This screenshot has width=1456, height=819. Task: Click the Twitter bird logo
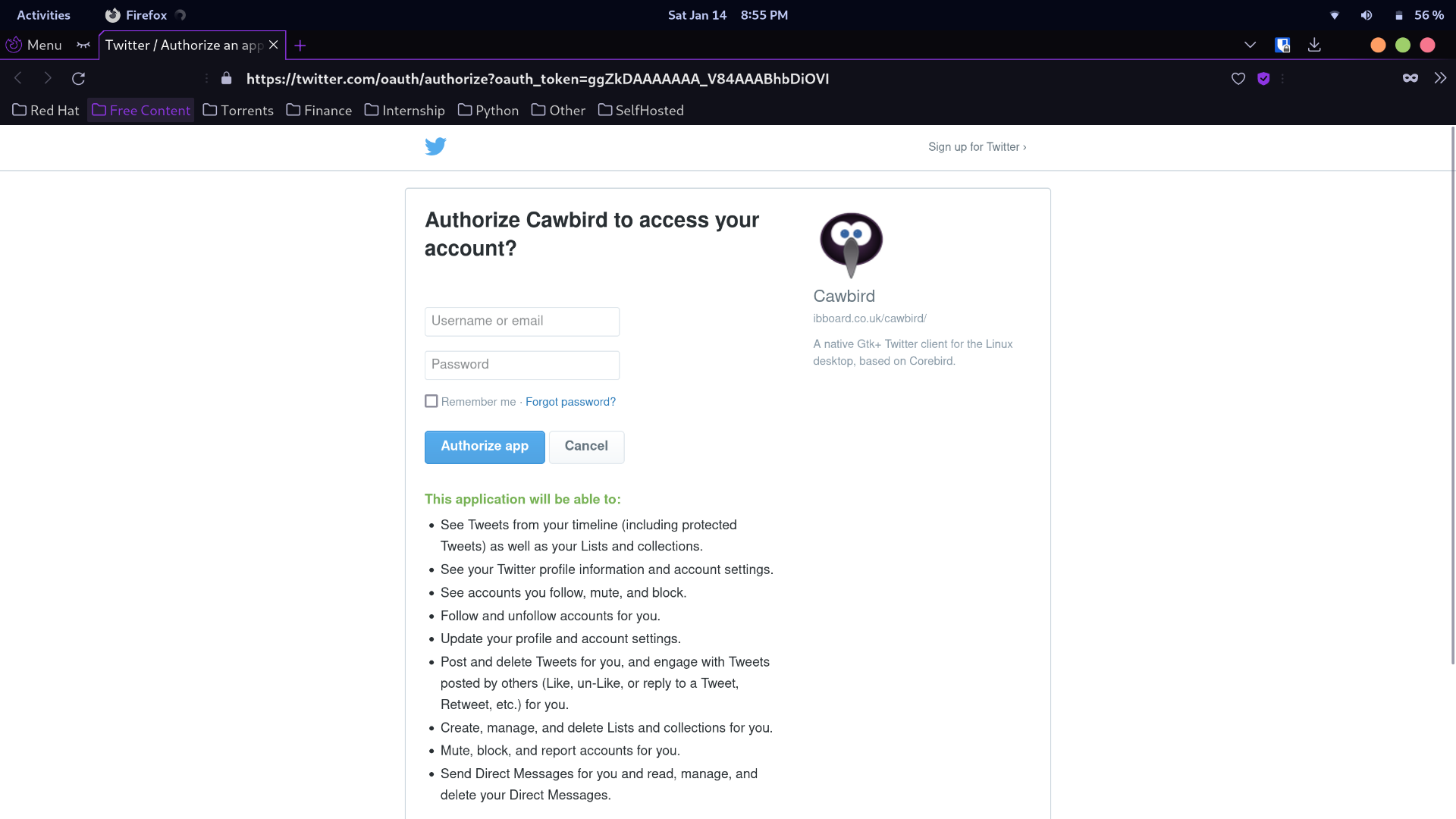[435, 146]
